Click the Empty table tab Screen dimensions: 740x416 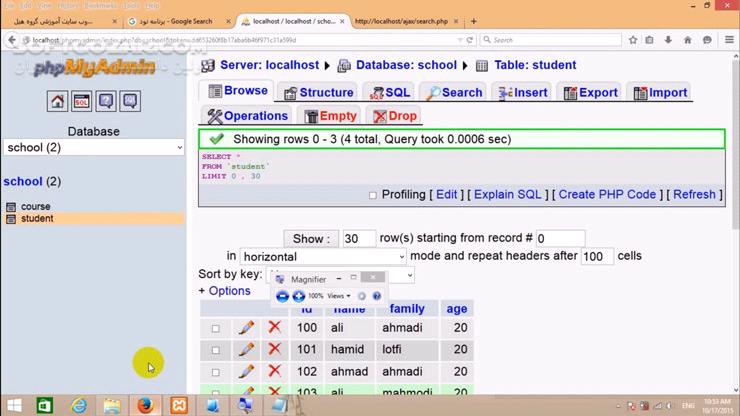point(330,116)
